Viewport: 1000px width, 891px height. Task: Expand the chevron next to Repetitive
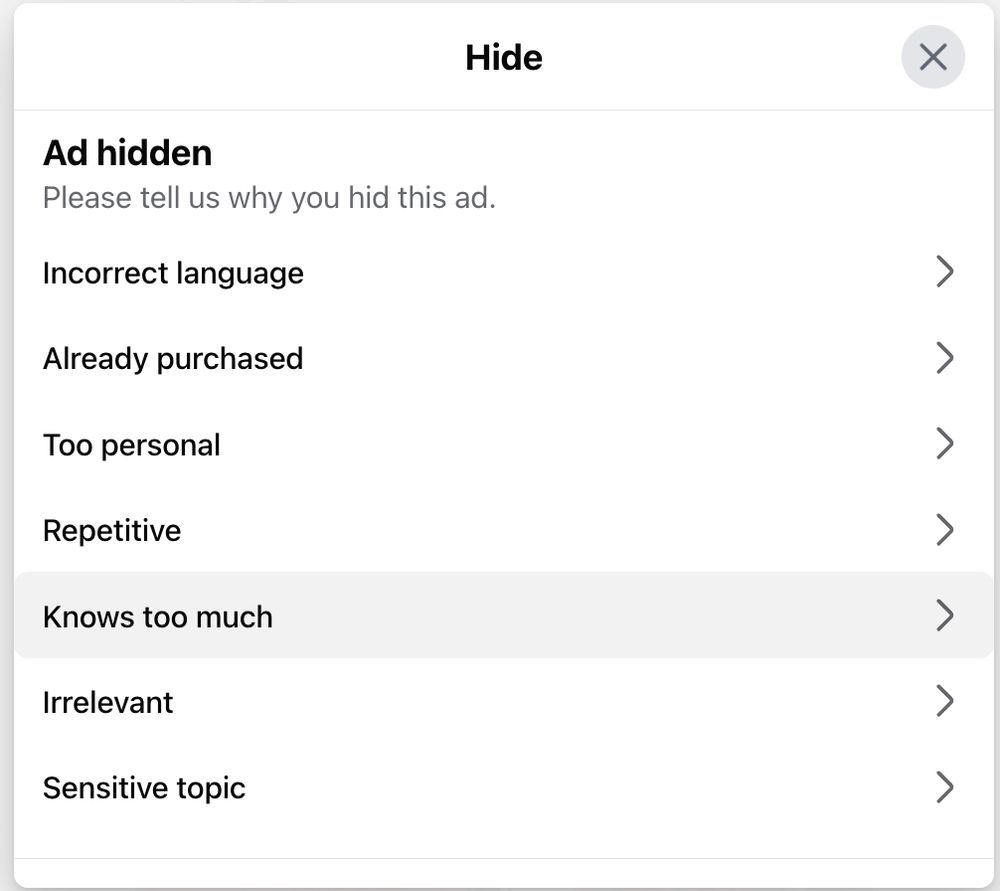pyautogui.click(x=945, y=529)
